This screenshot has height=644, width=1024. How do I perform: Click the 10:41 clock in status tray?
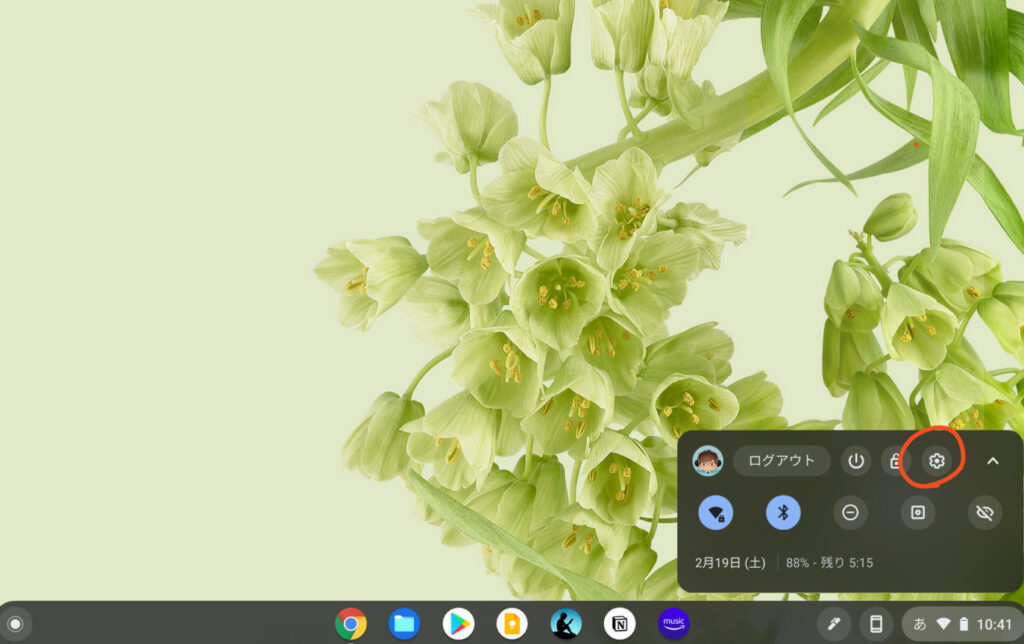click(994, 625)
